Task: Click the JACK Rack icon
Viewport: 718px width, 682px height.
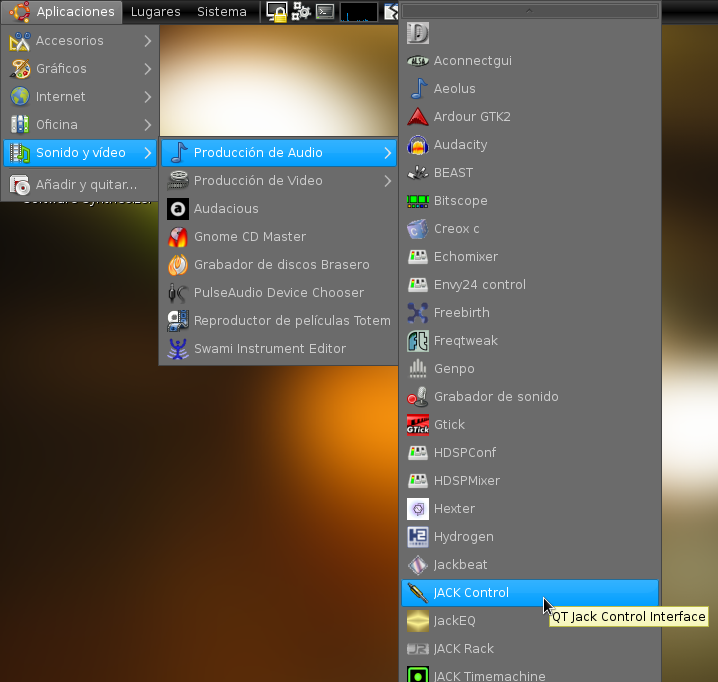Action: 418,649
